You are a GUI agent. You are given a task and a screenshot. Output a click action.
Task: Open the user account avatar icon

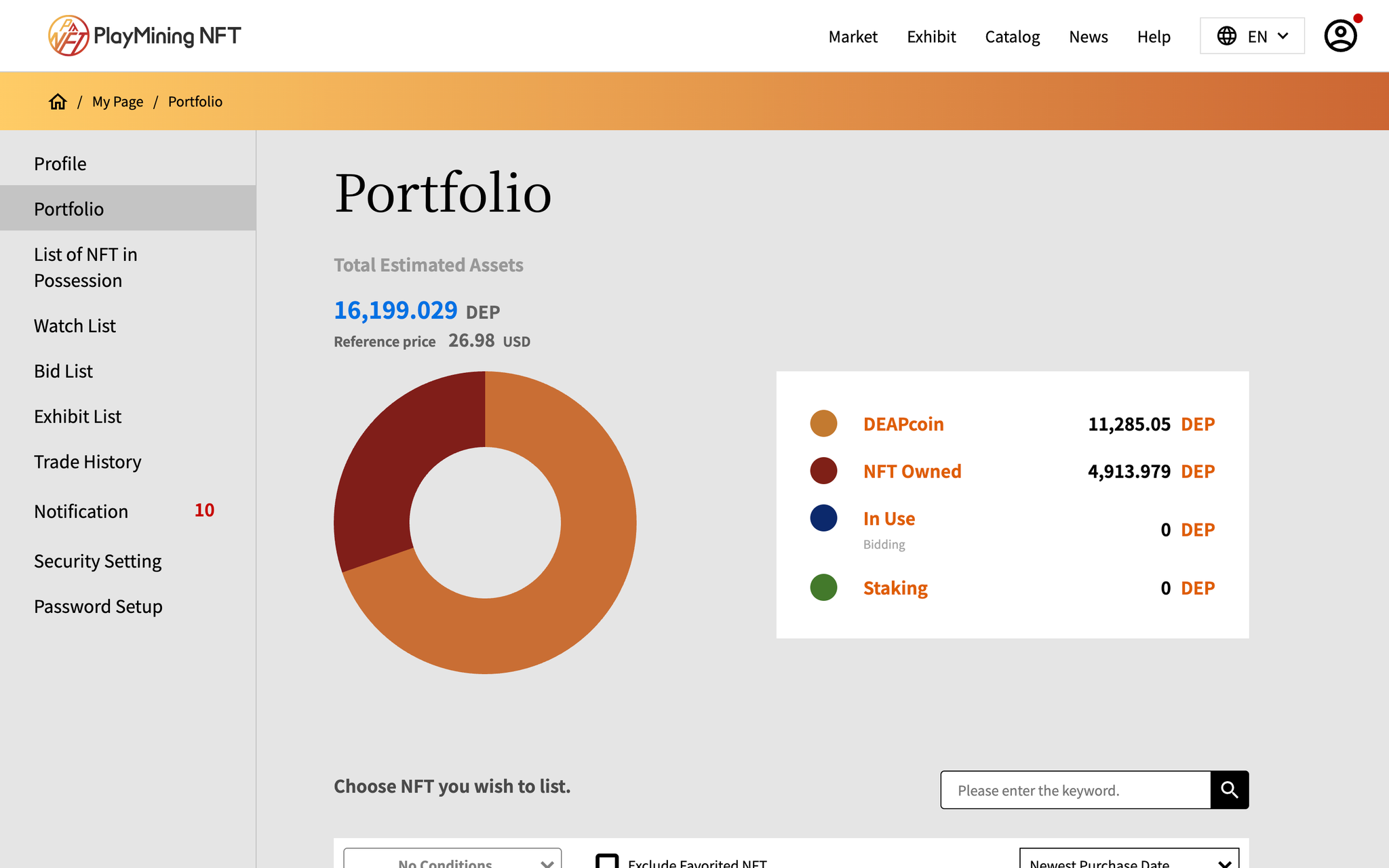(x=1340, y=36)
